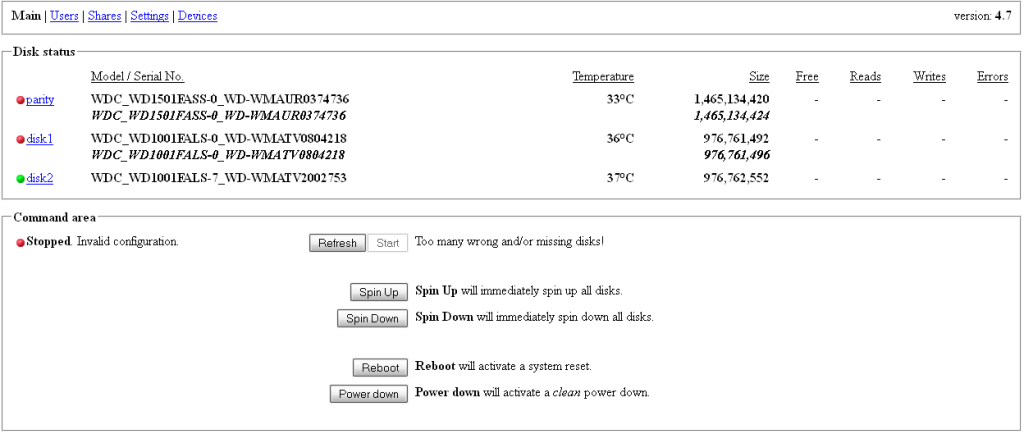The width and height of the screenshot is (1024, 434).
Task: Click the italic WDC_WD1501FASS-0 model text
Action: pos(218,116)
